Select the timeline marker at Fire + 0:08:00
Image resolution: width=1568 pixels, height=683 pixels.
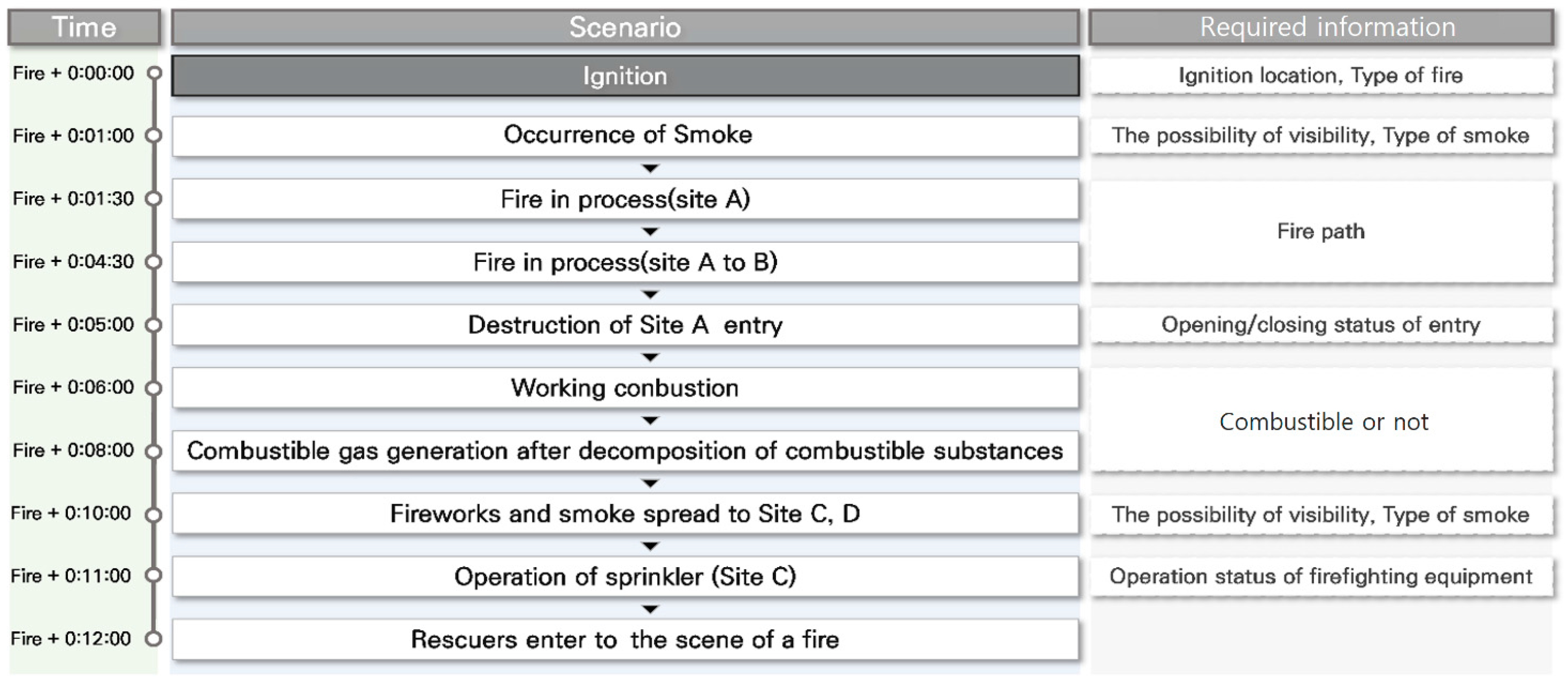[155, 451]
